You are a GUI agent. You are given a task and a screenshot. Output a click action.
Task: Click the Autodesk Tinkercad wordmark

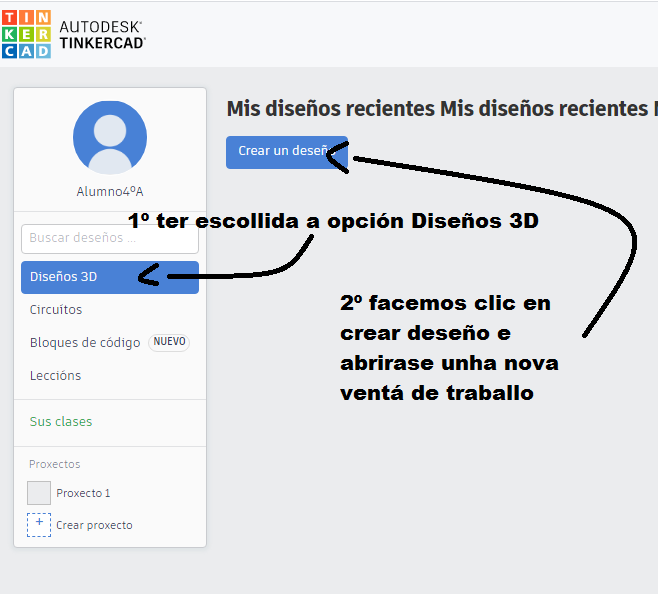pyautogui.click(x=103, y=34)
